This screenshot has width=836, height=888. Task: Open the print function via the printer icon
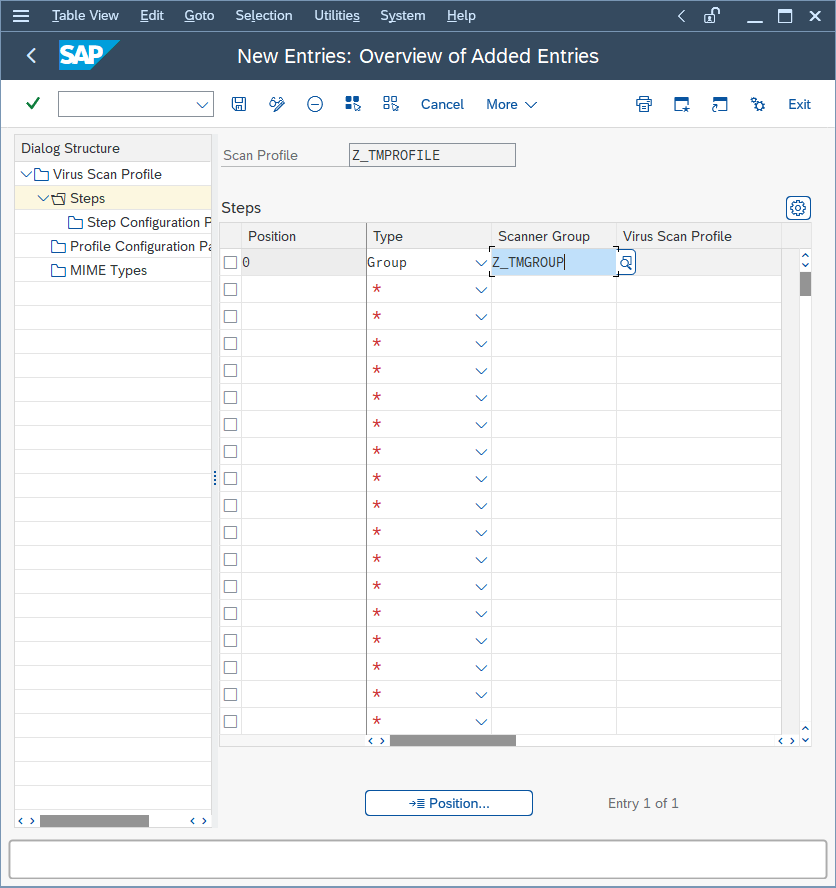point(643,104)
